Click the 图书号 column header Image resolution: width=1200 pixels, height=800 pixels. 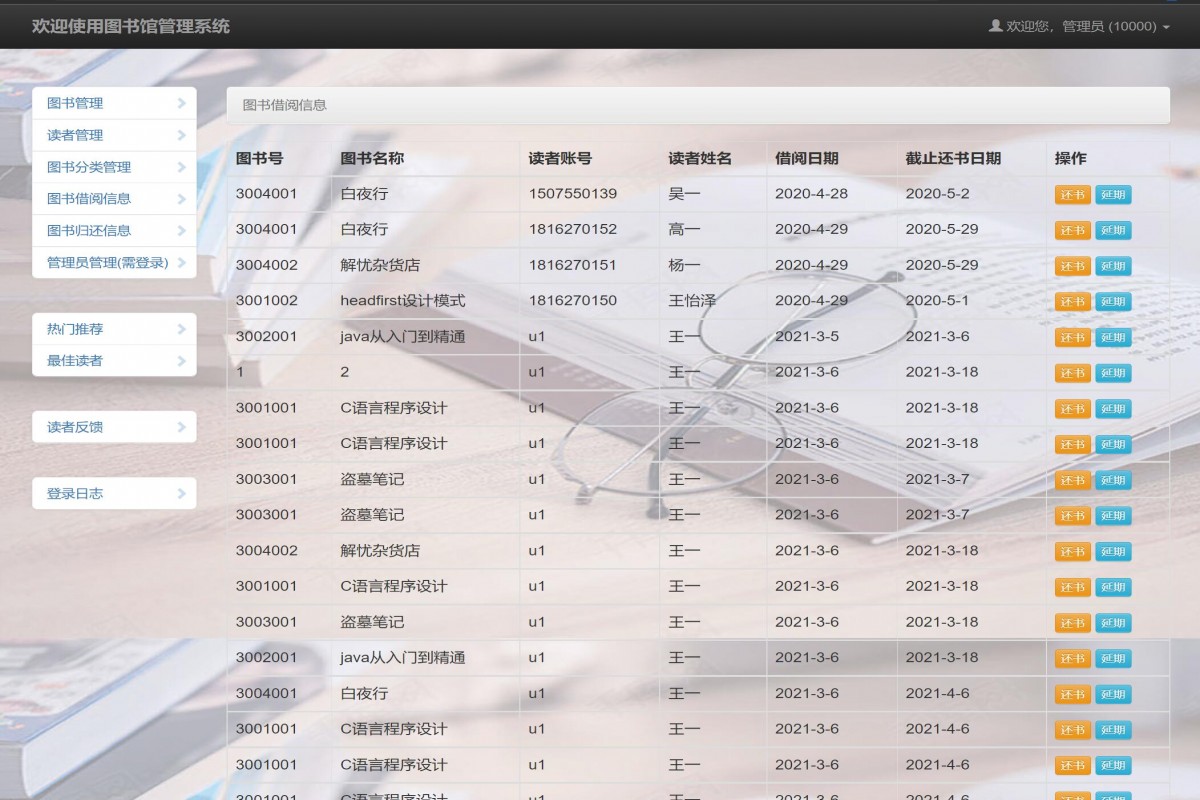258,157
